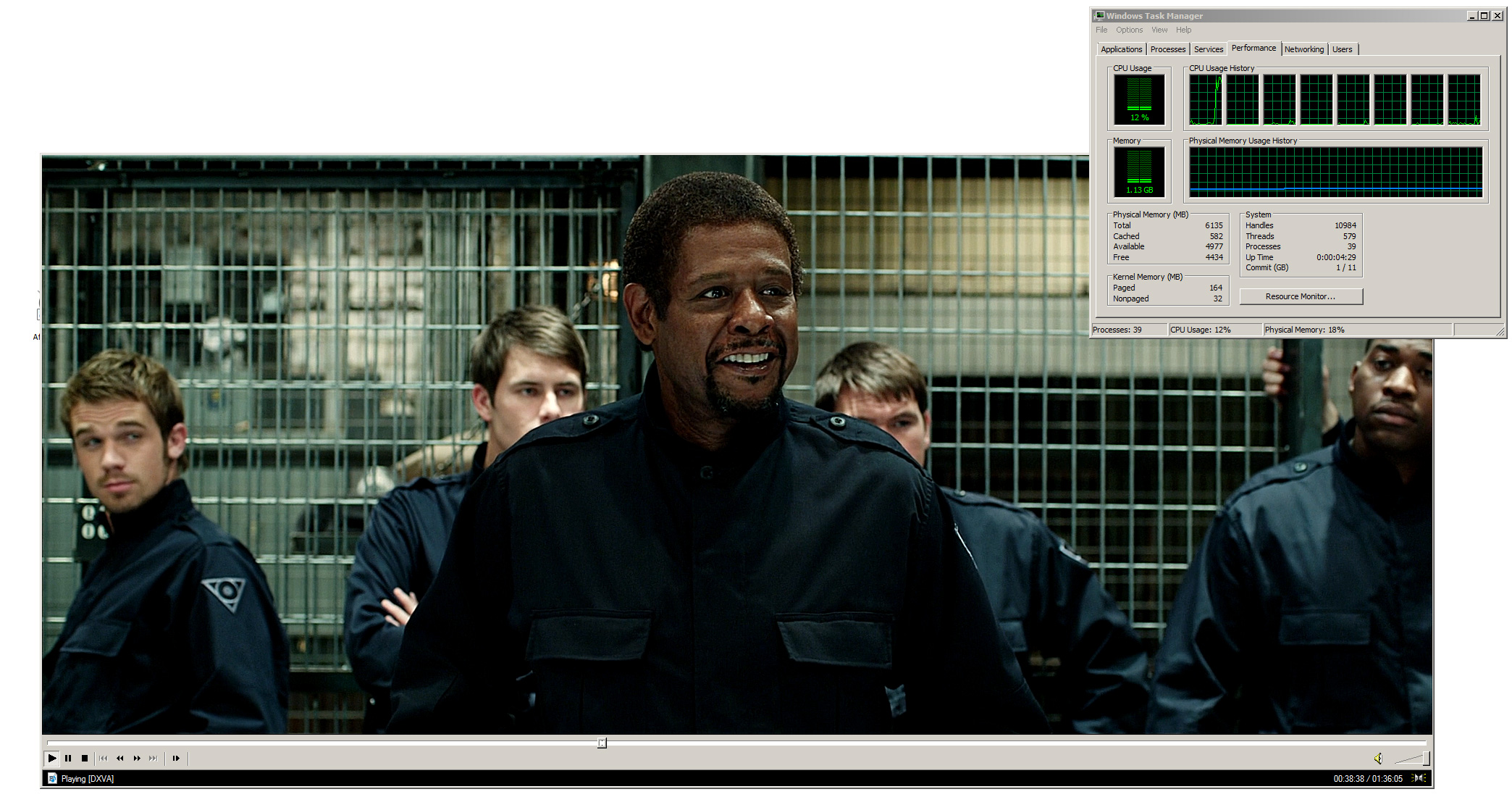Switch to the Networking tab
This screenshot has width=1512, height=797.
[x=1303, y=49]
